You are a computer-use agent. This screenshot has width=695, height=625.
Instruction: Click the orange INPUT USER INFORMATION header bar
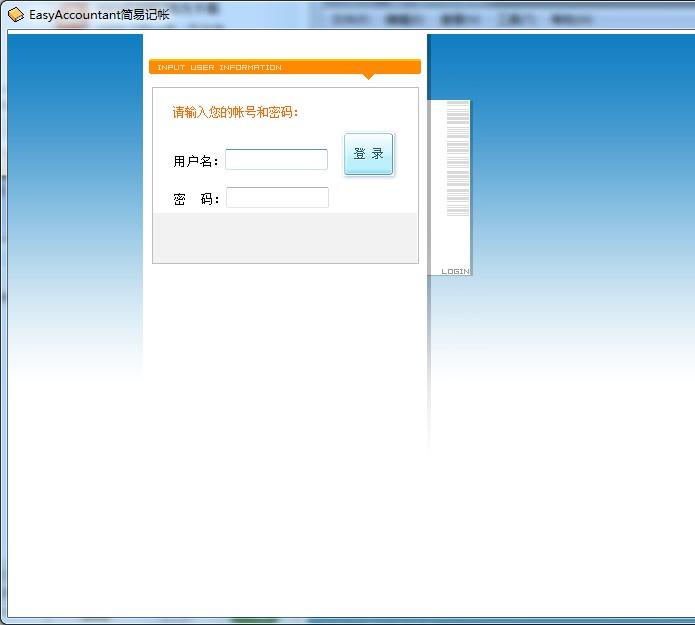coord(284,67)
